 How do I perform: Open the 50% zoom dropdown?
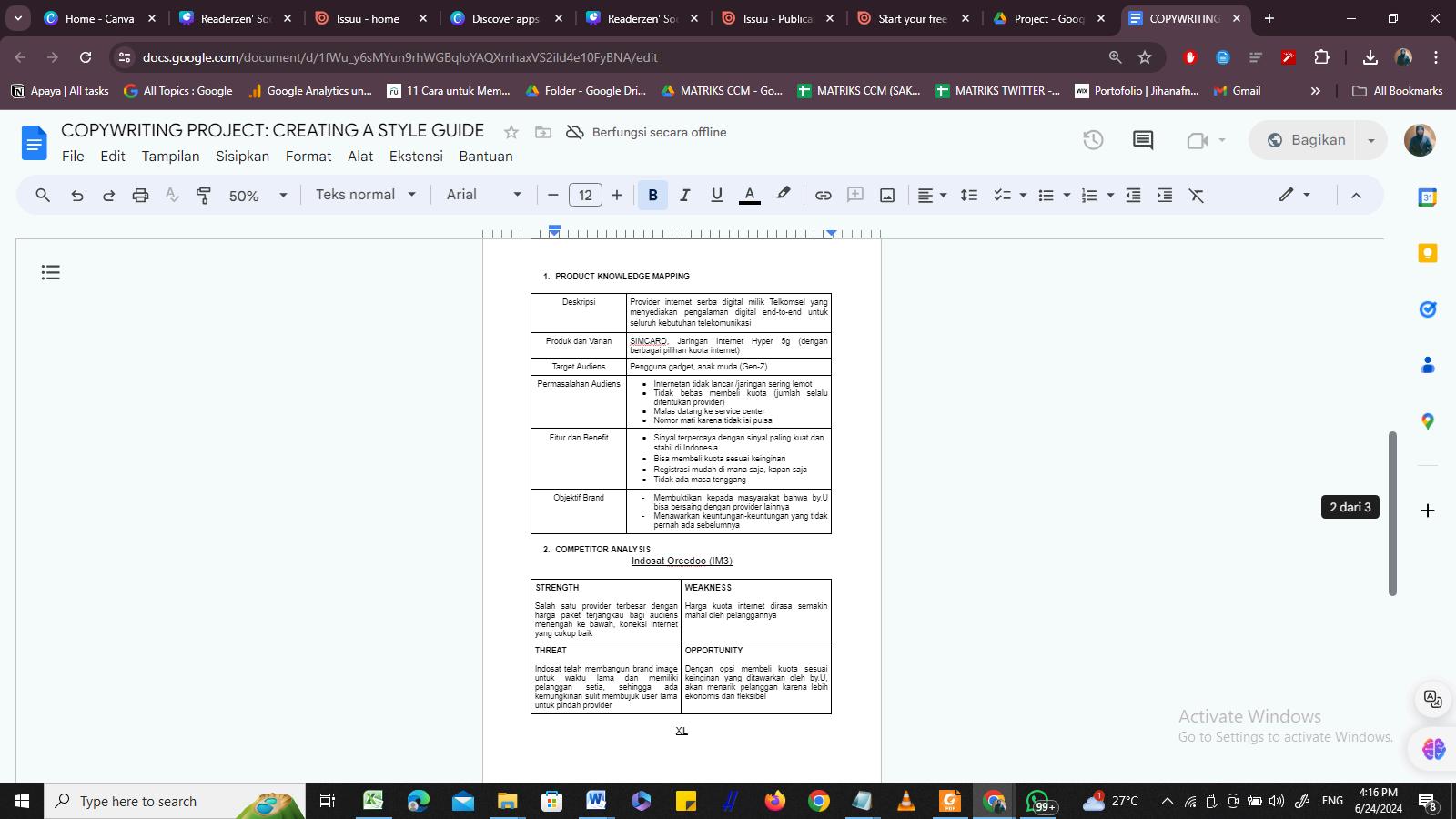point(258,196)
